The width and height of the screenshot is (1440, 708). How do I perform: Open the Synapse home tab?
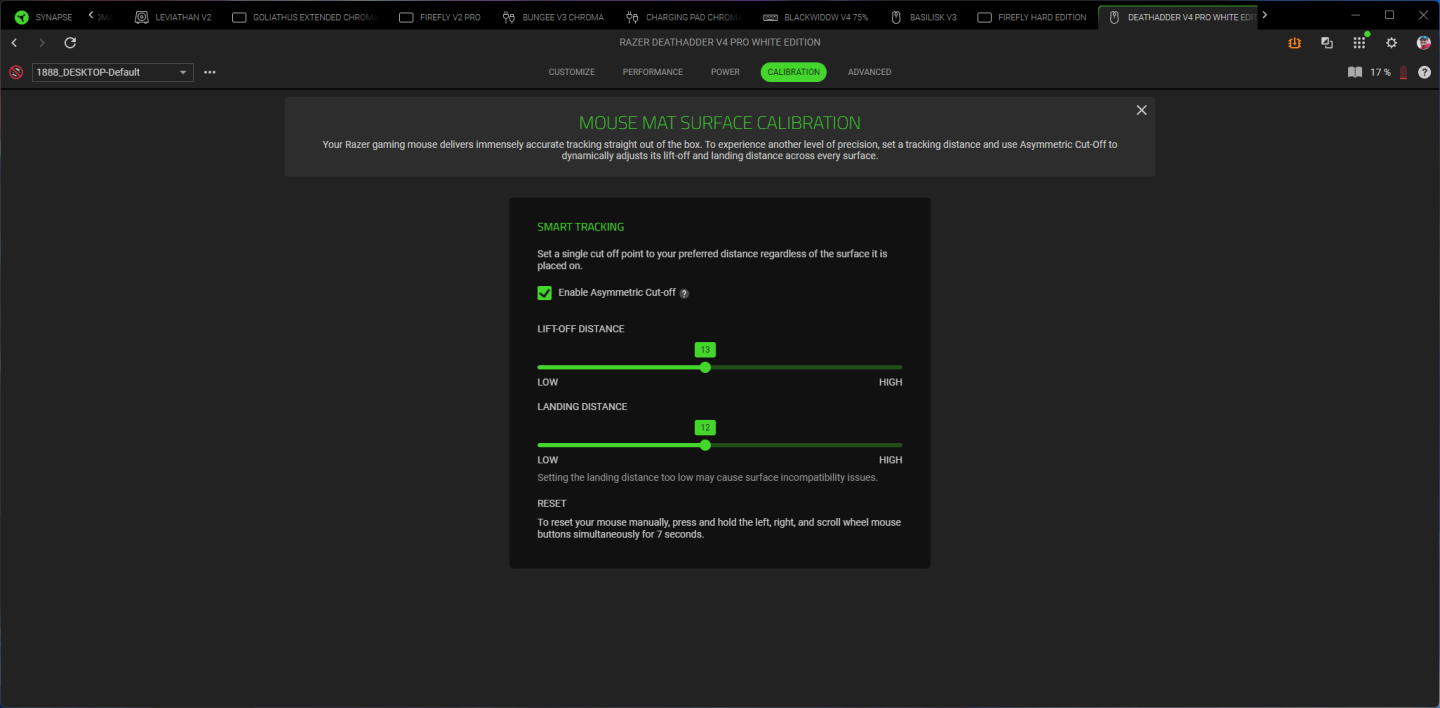[x=44, y=17]
